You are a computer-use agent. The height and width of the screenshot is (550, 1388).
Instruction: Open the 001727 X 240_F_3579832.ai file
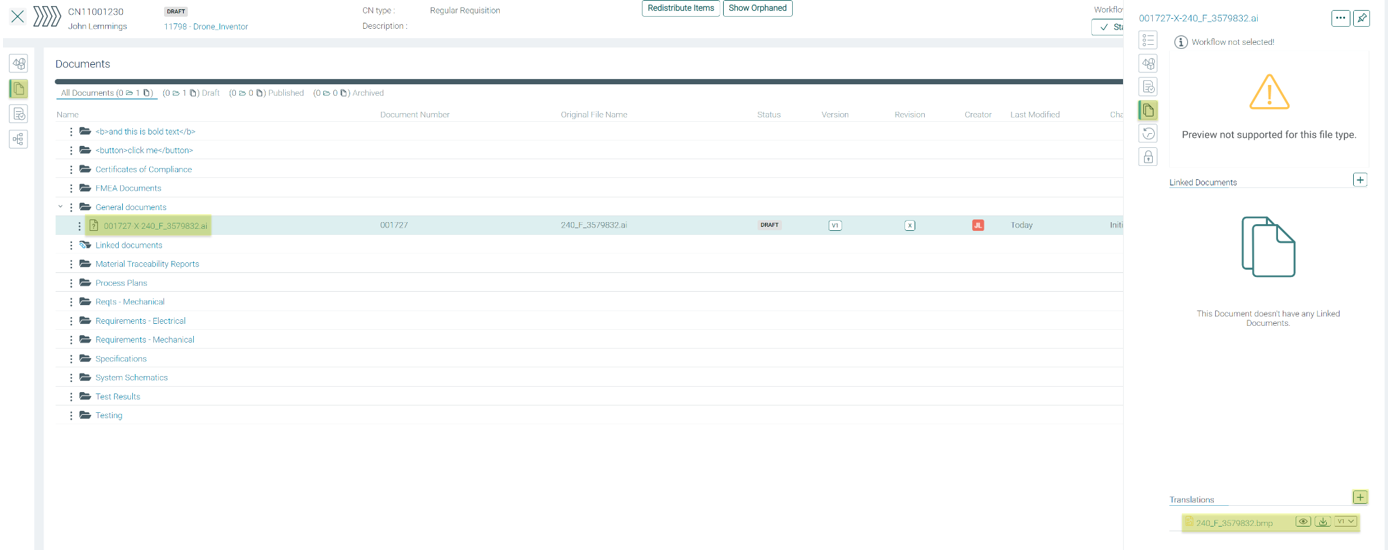pyautogui.click(x=155, y=226)
